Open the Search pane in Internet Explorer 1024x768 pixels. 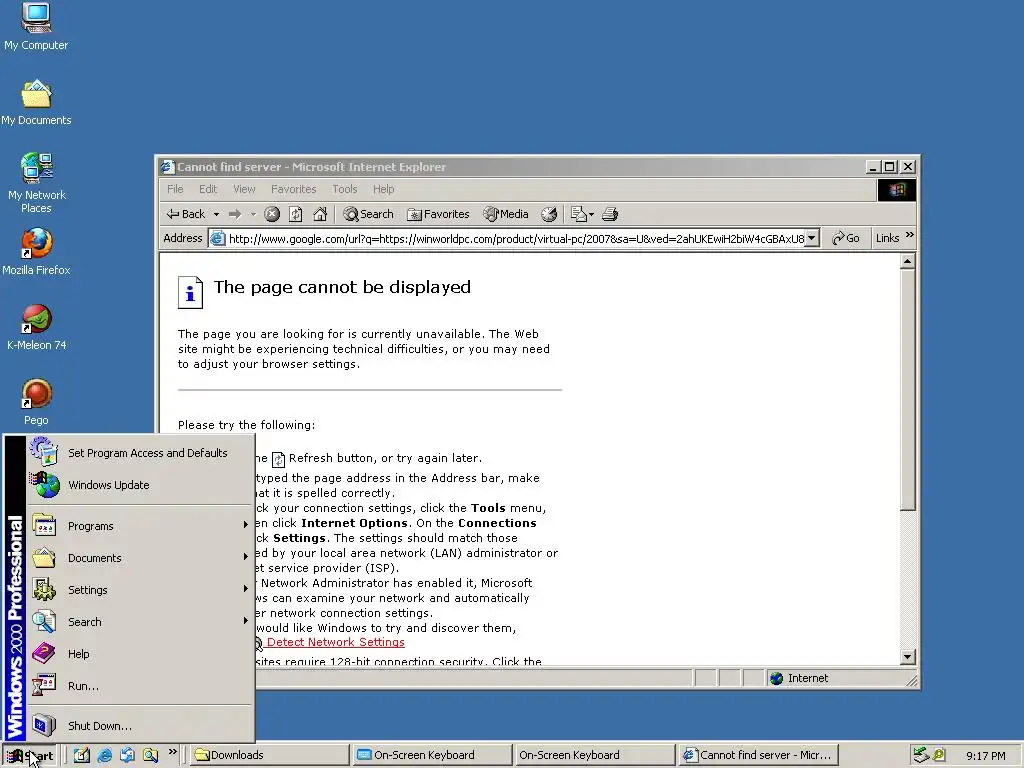pyautogui.click(x=368, y=214)
